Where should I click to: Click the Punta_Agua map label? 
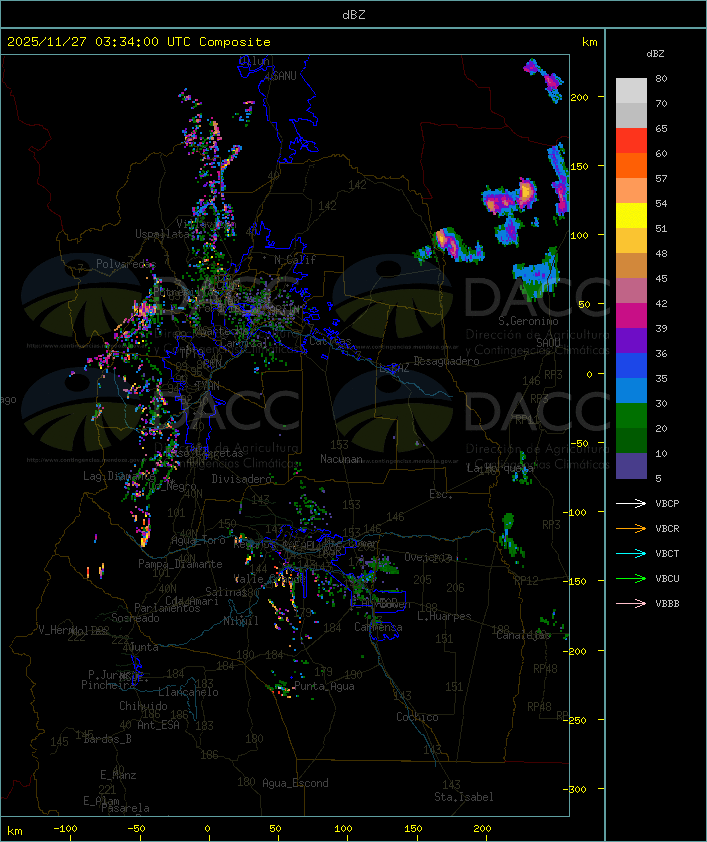(324, 686)
